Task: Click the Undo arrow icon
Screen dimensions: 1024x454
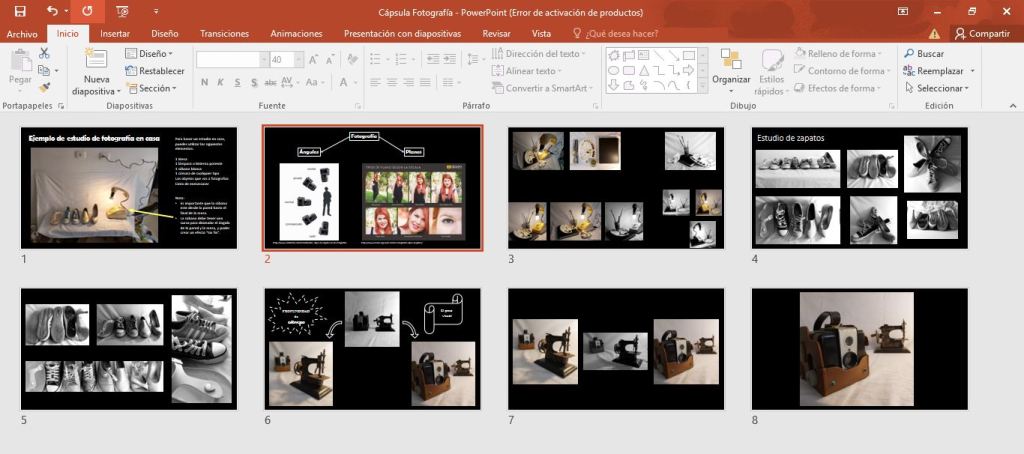Action: (52, 11)
